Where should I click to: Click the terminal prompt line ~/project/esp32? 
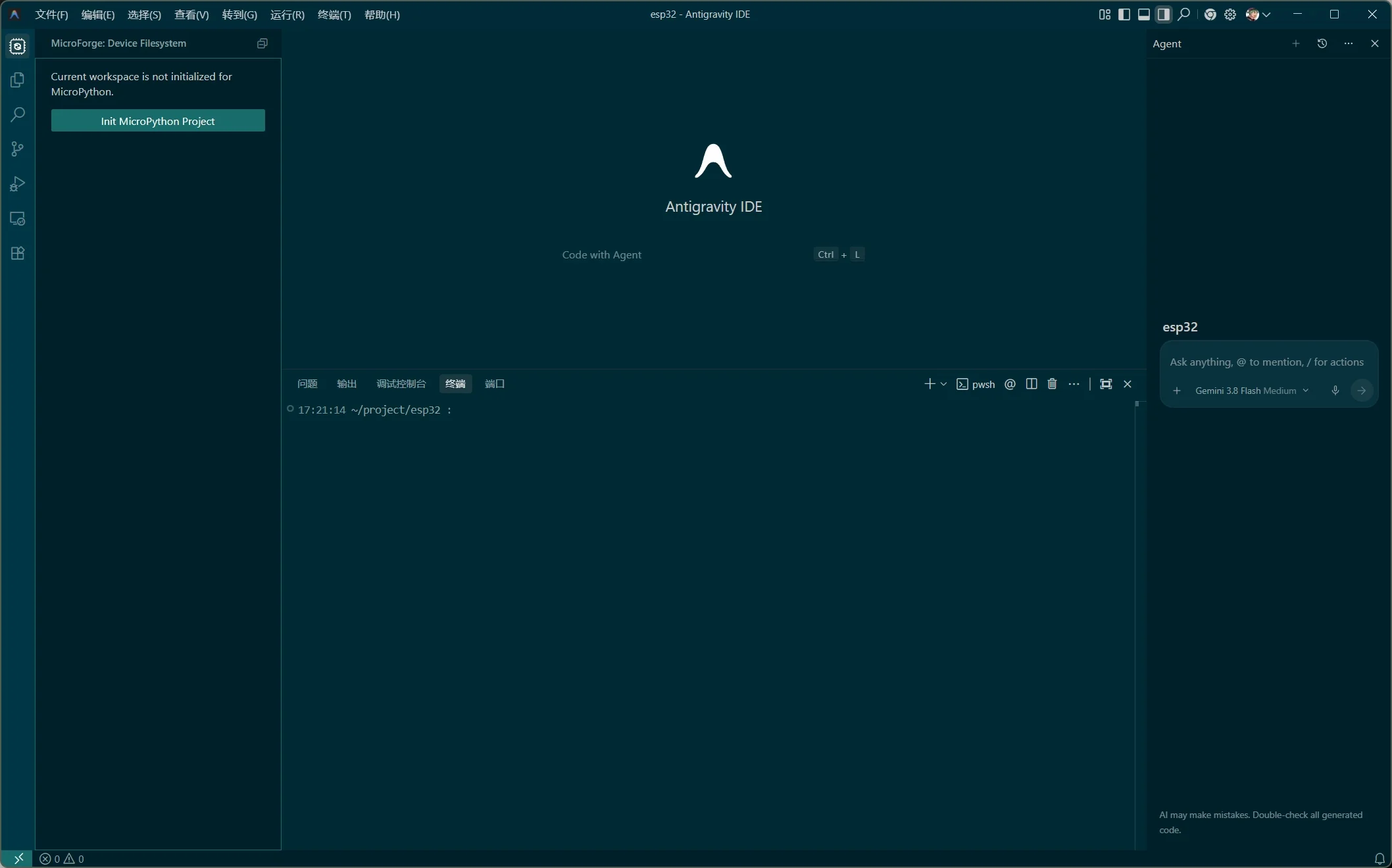(374, 410)
